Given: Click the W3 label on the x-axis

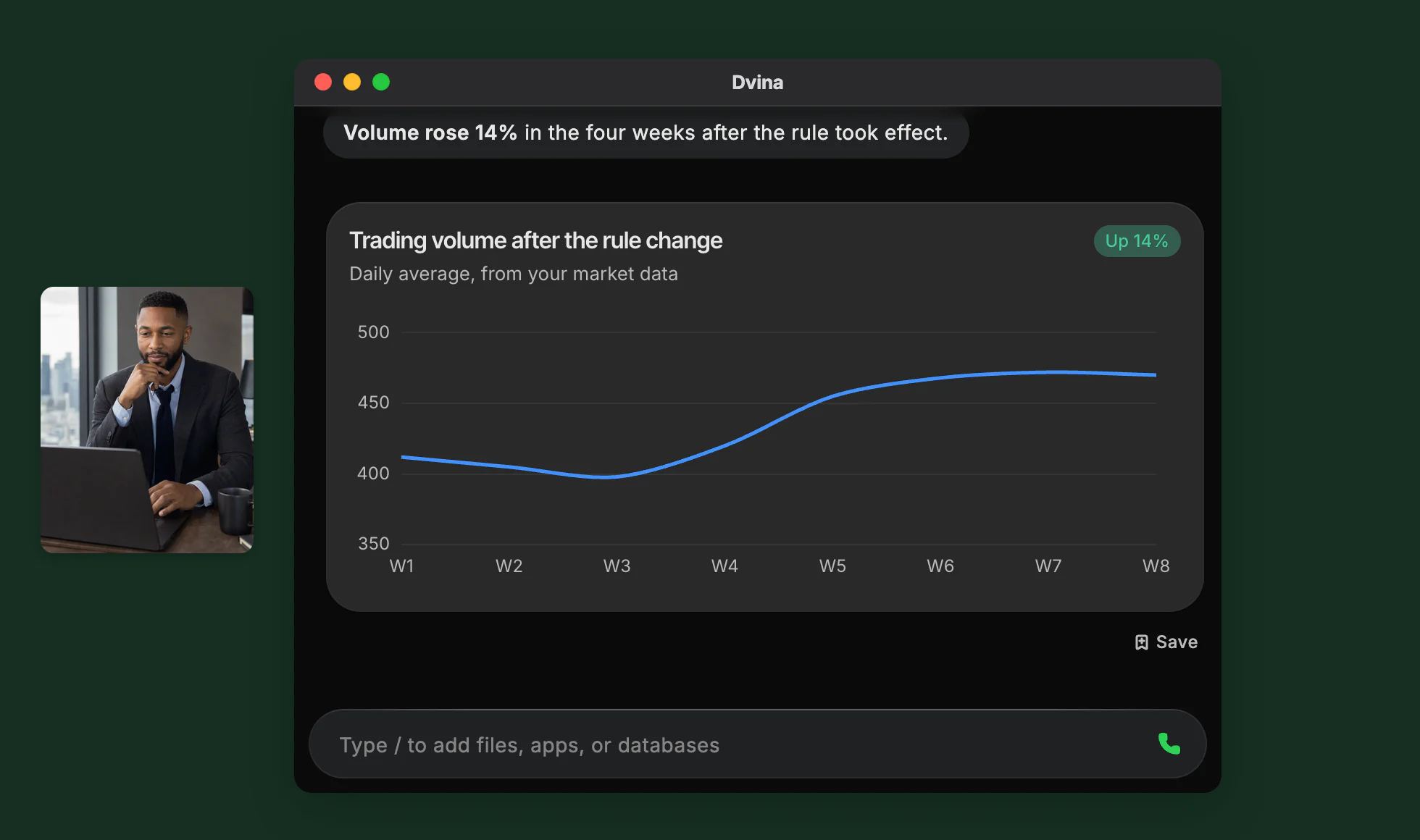Looking at the screenshot, I should [x=617, y=566].
